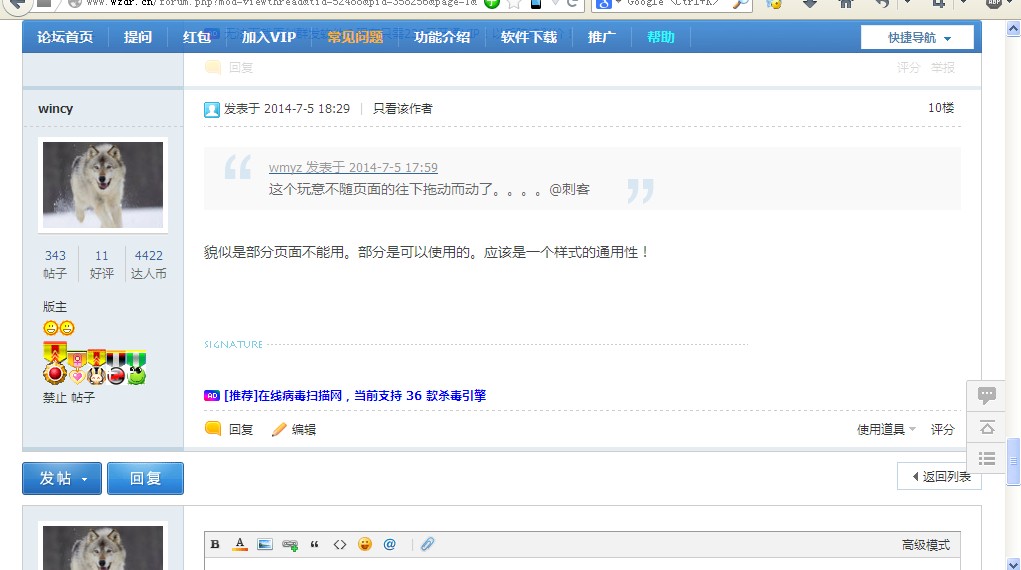1021x570 pixels.
Task: Click the faded reply bubble at top
Action: tap(213, 67)
